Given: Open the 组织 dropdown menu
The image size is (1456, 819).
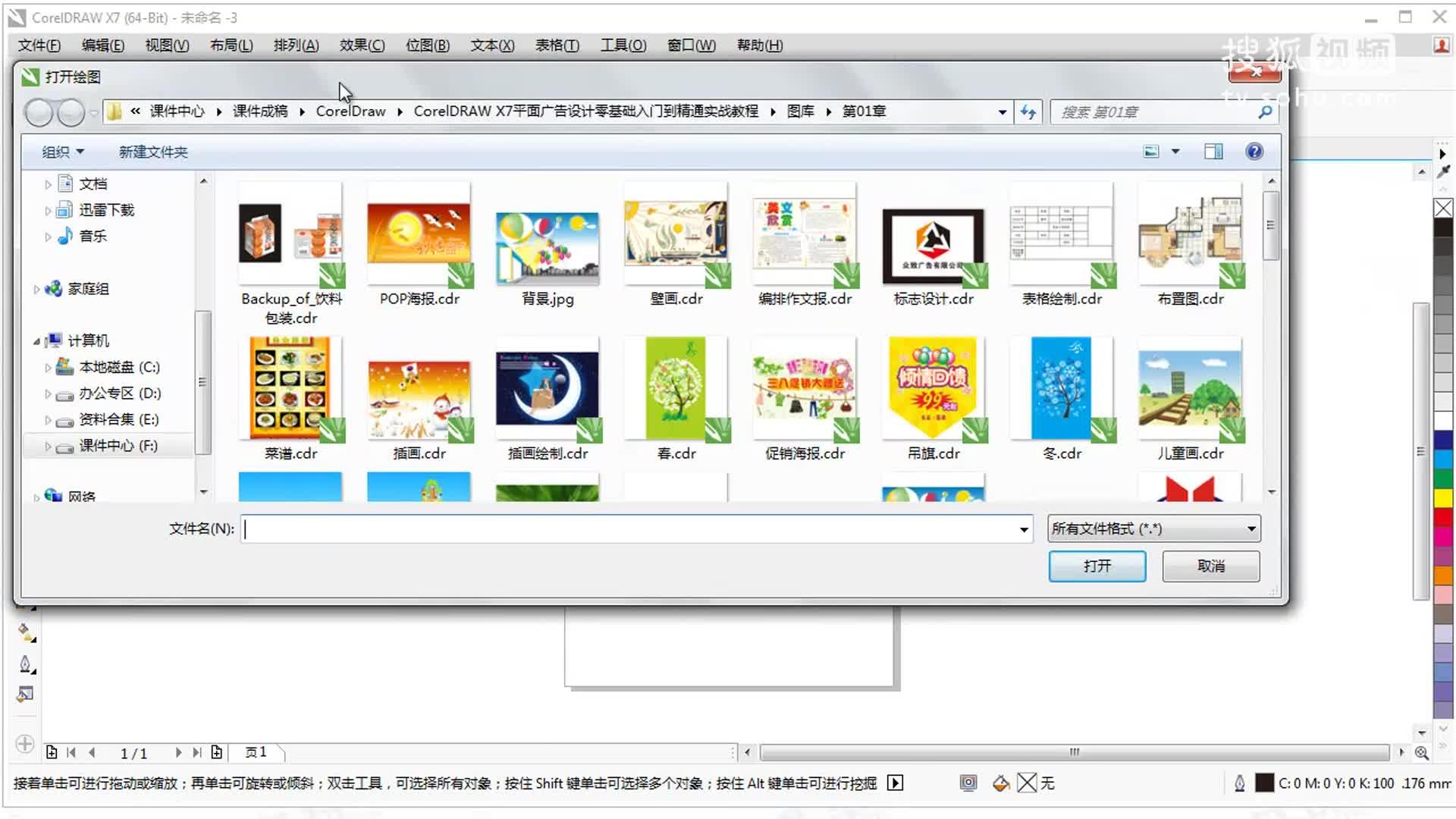Looking at the screenshot, I should click(x=62, y=152).
